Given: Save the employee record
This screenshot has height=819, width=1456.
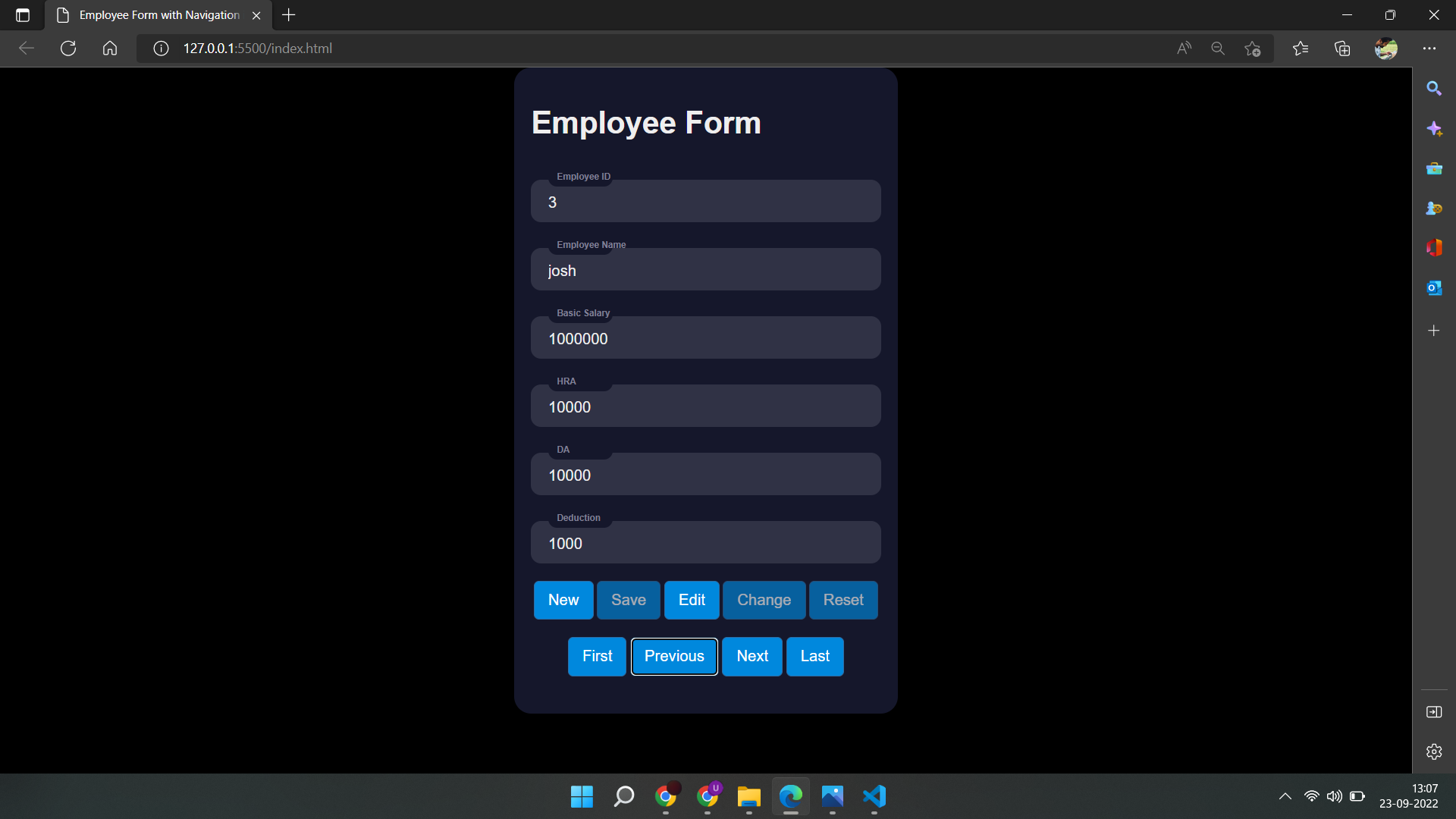Looking at the screenshot, I should pyautogui.click(x=628, y=599).
